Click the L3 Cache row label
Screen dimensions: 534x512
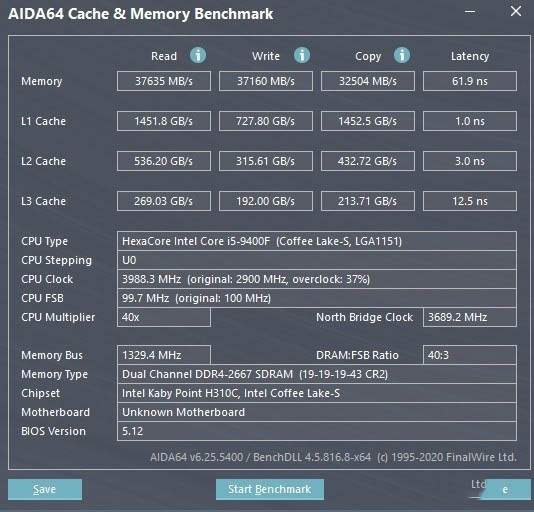point(43,201)
